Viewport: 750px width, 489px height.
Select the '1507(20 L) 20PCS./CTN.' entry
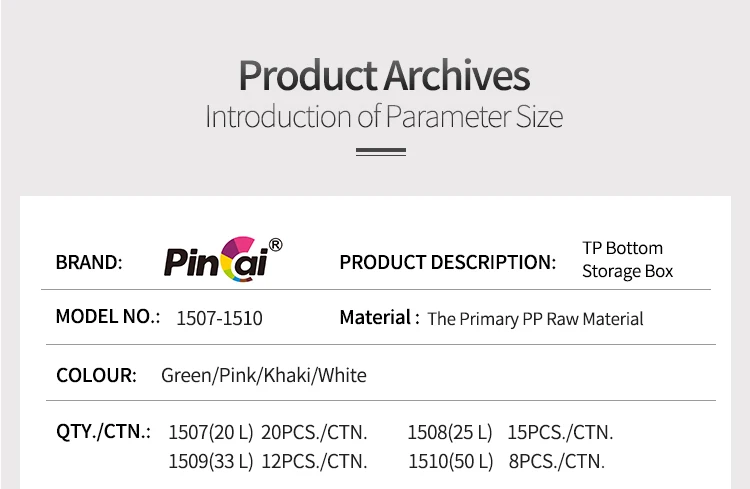coord(268,433)
